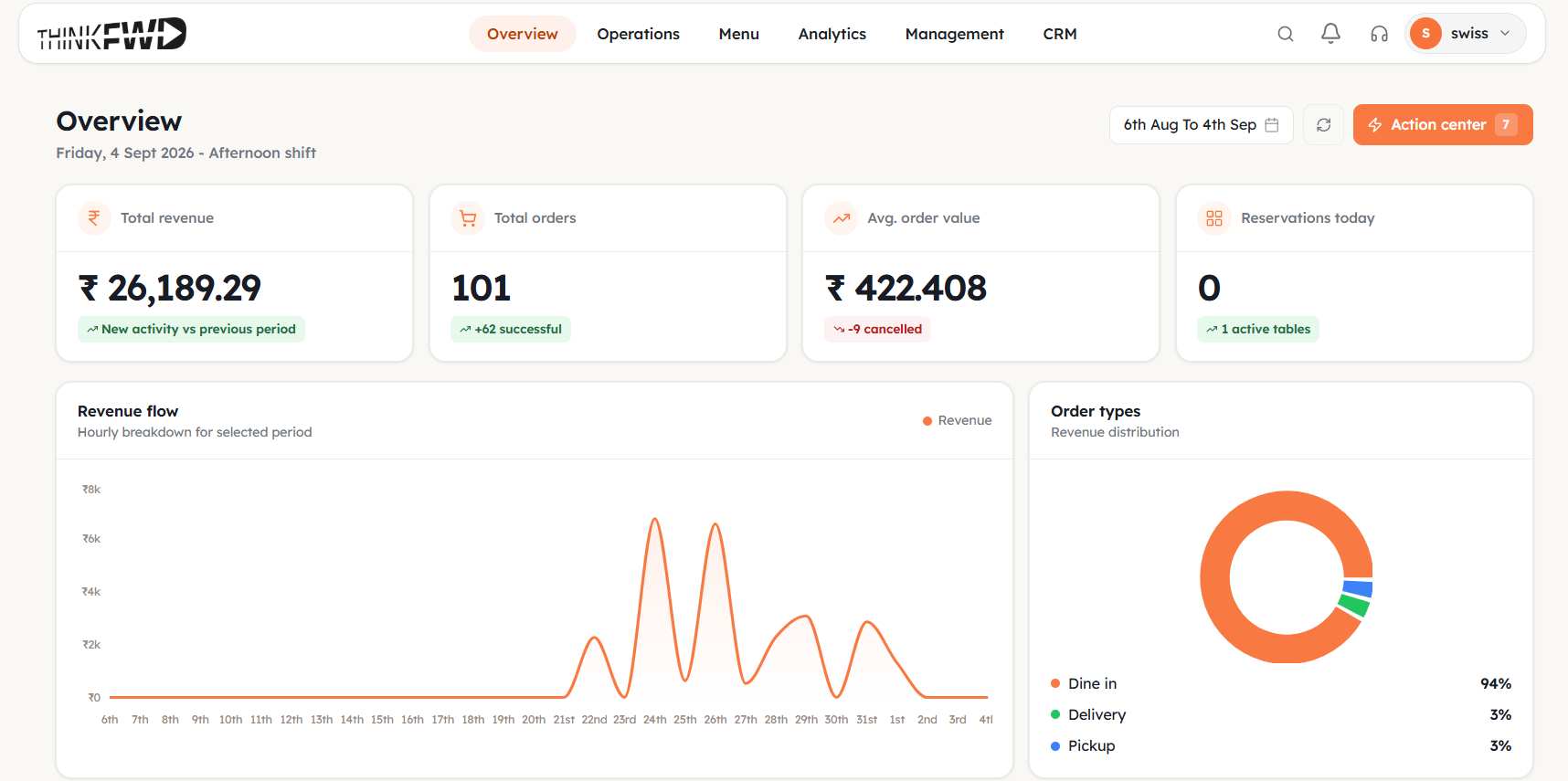The image size is (1568, 781).
Task: Select the Pickup legend row
Action: click(x=1281, y=745)
